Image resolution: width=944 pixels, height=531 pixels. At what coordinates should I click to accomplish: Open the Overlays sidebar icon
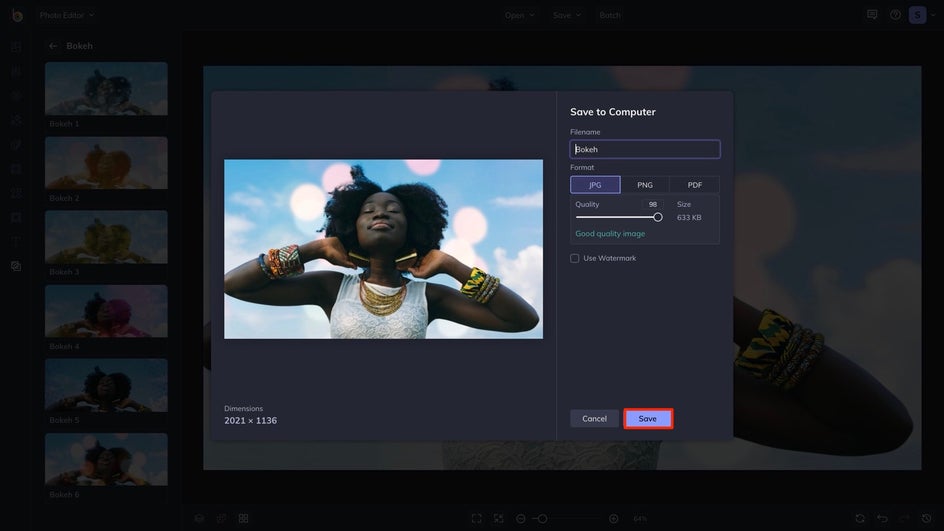coord(16,217)
